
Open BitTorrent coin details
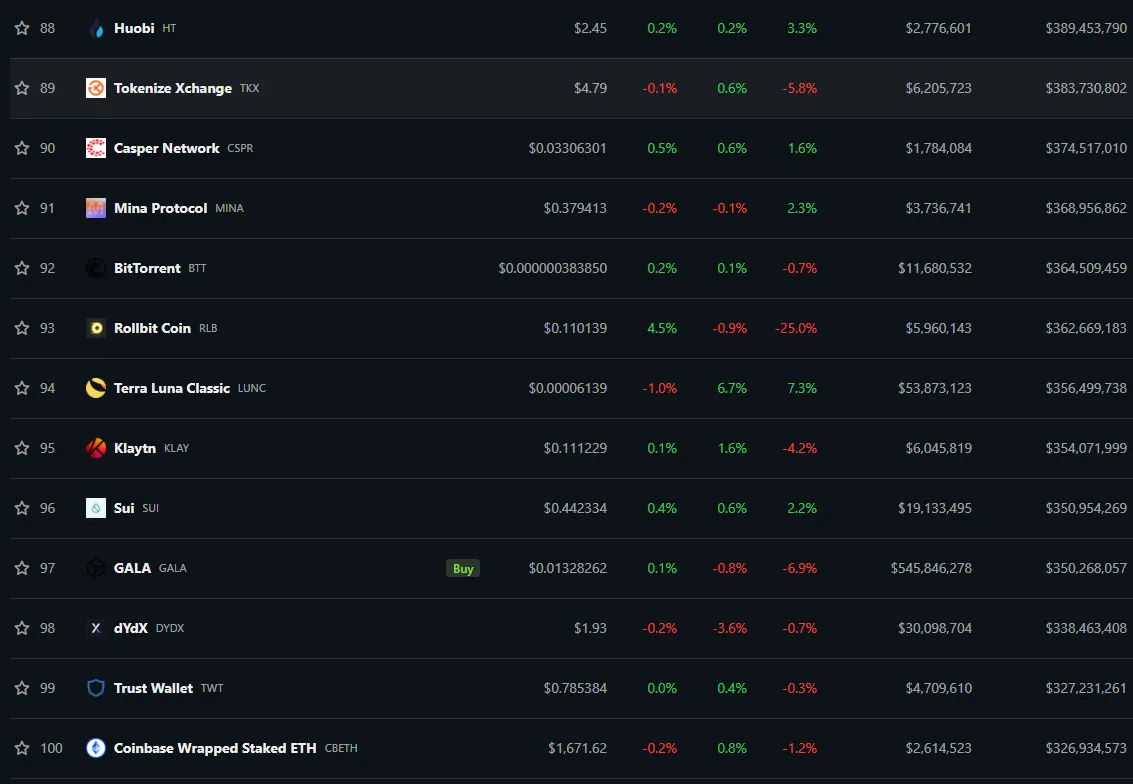147,268
